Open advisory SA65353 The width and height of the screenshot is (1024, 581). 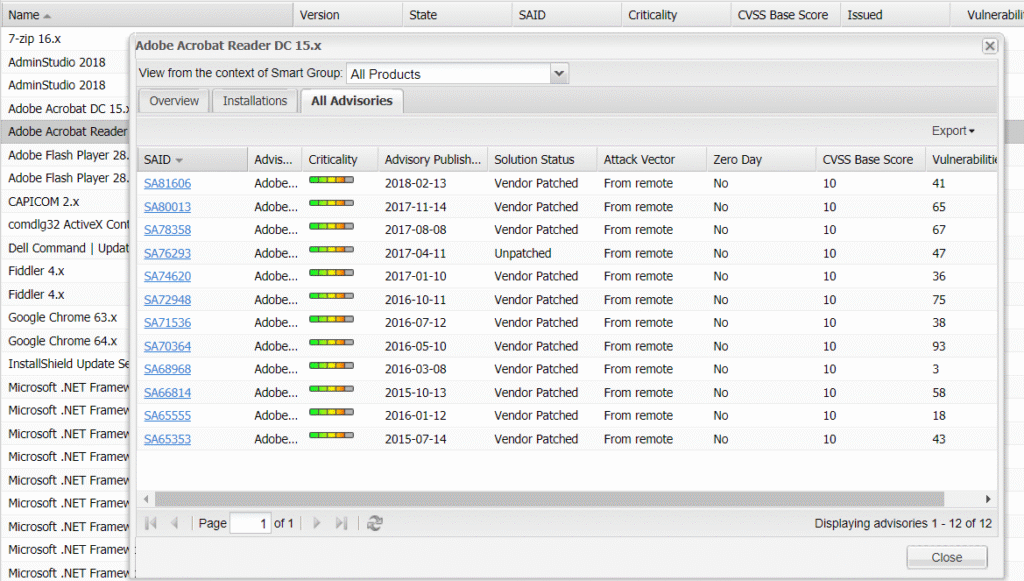pos(168,439)
